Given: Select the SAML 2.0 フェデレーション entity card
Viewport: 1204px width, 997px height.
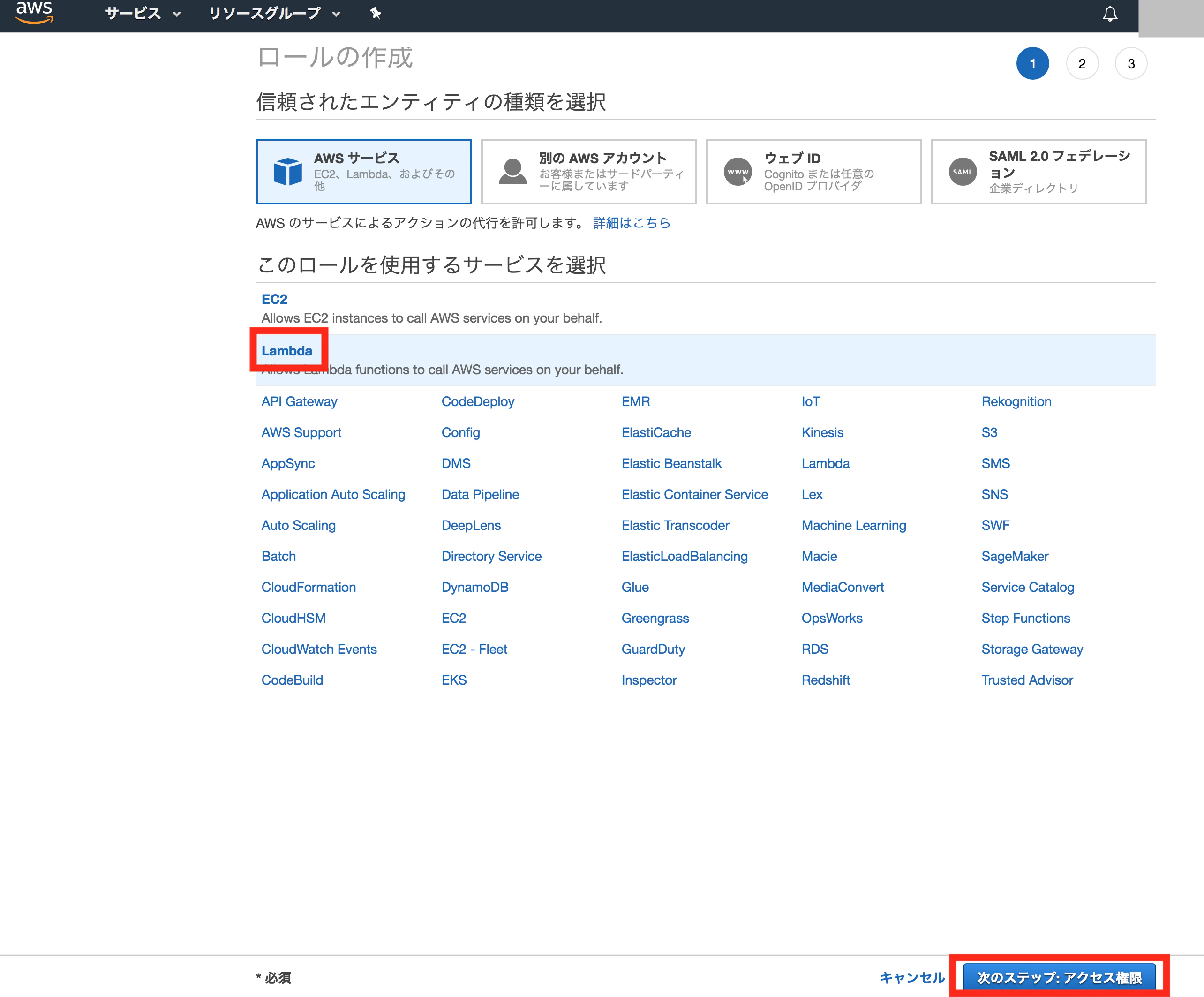Looking at the screenshot, I should [x=1038, y=172].
